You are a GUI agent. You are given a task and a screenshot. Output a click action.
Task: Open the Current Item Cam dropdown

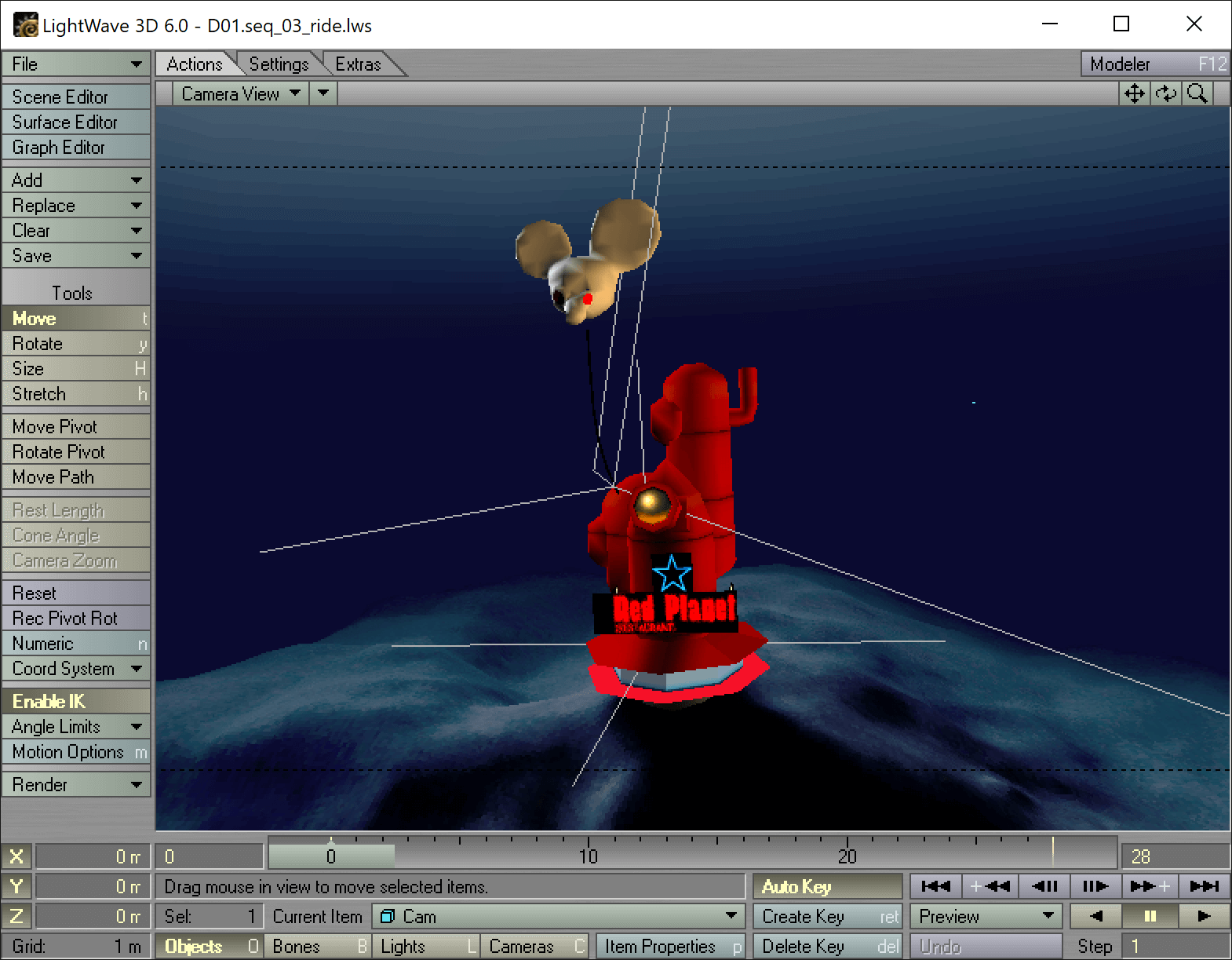pos(559,916)
